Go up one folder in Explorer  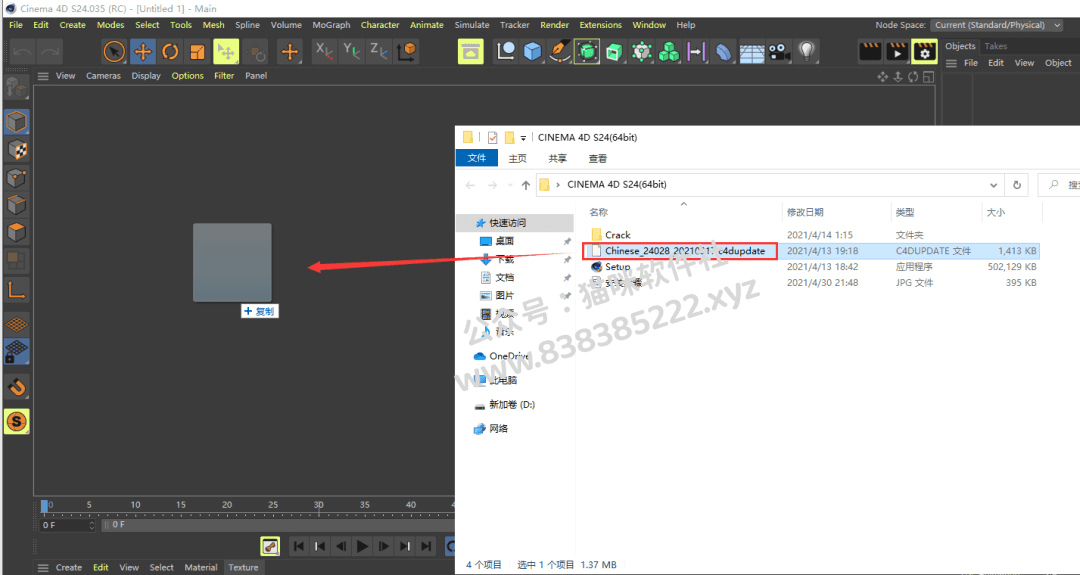[526, 185]
